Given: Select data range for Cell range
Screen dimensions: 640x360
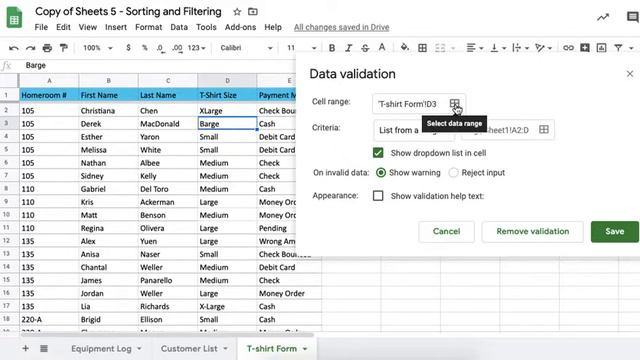Looking at the screenshot, I should (454, 104).
